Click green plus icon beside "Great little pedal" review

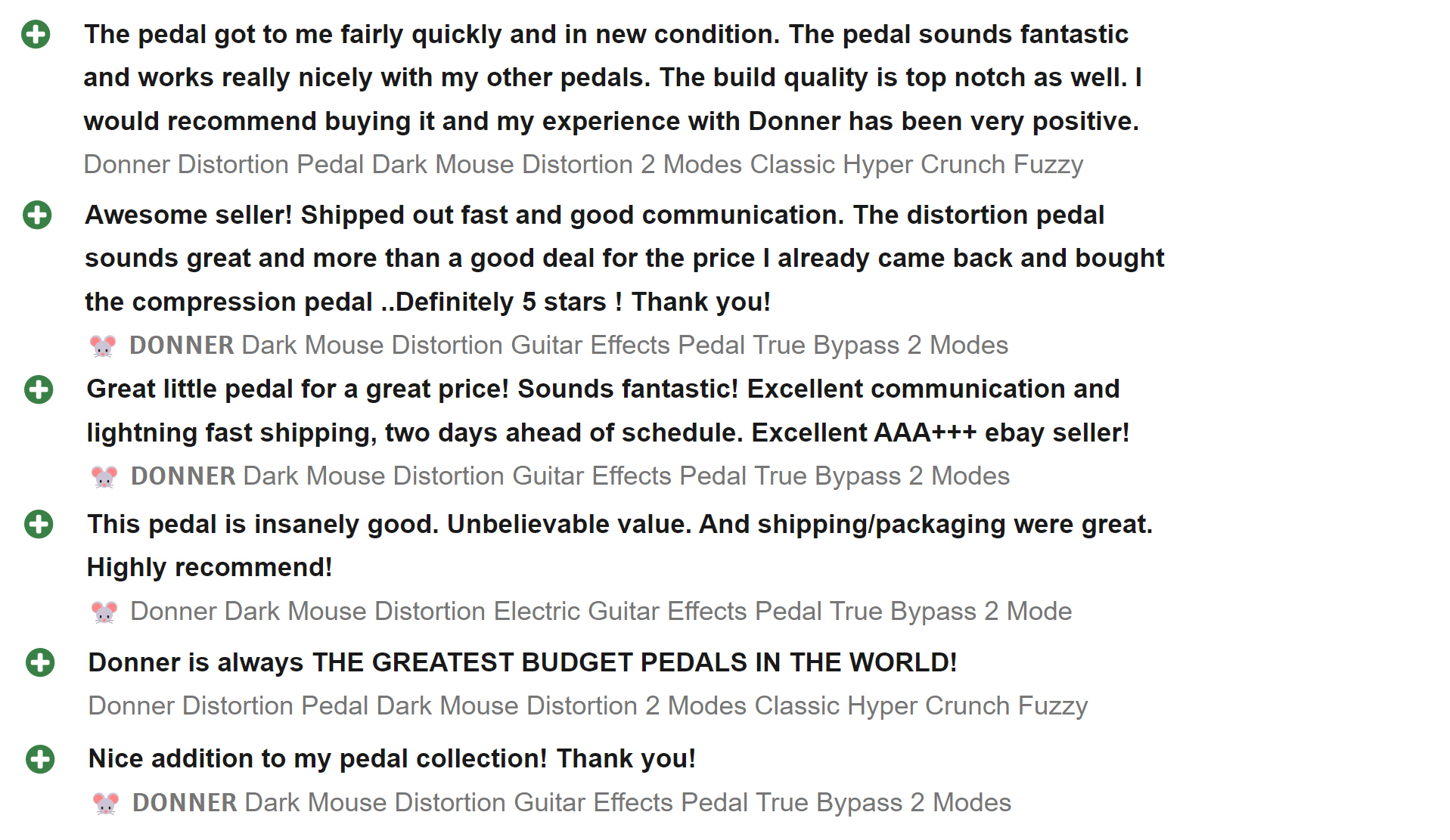pos(39,389)
